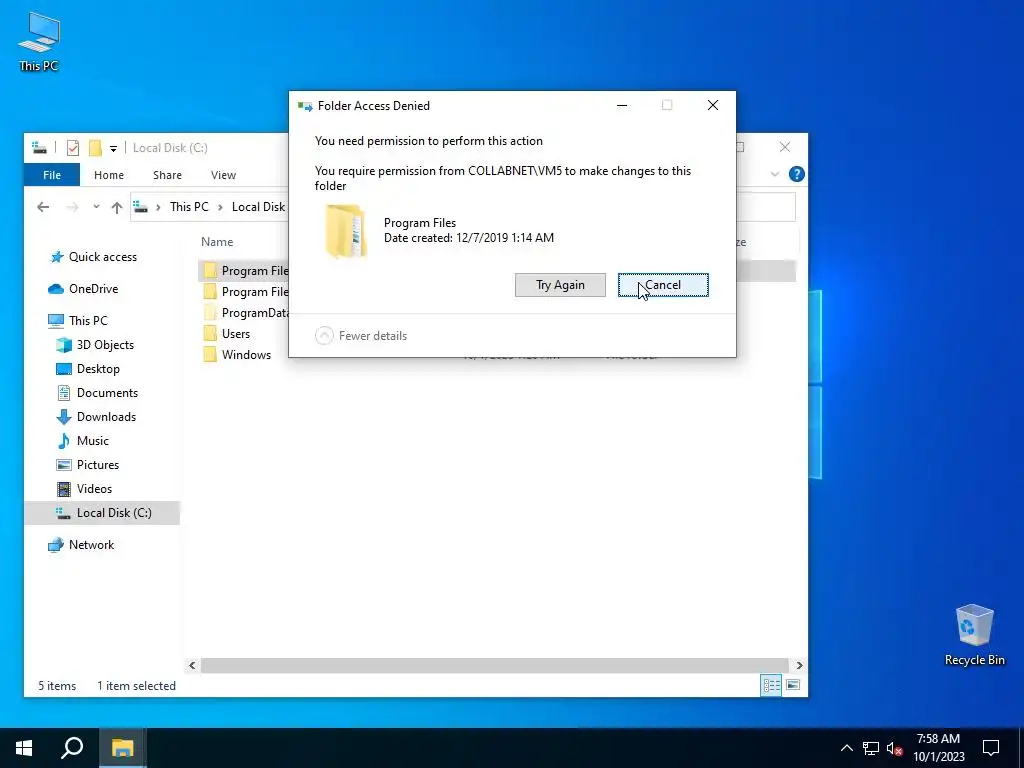
Task: Open This PC desktop icon
Action: pos(39,42)
